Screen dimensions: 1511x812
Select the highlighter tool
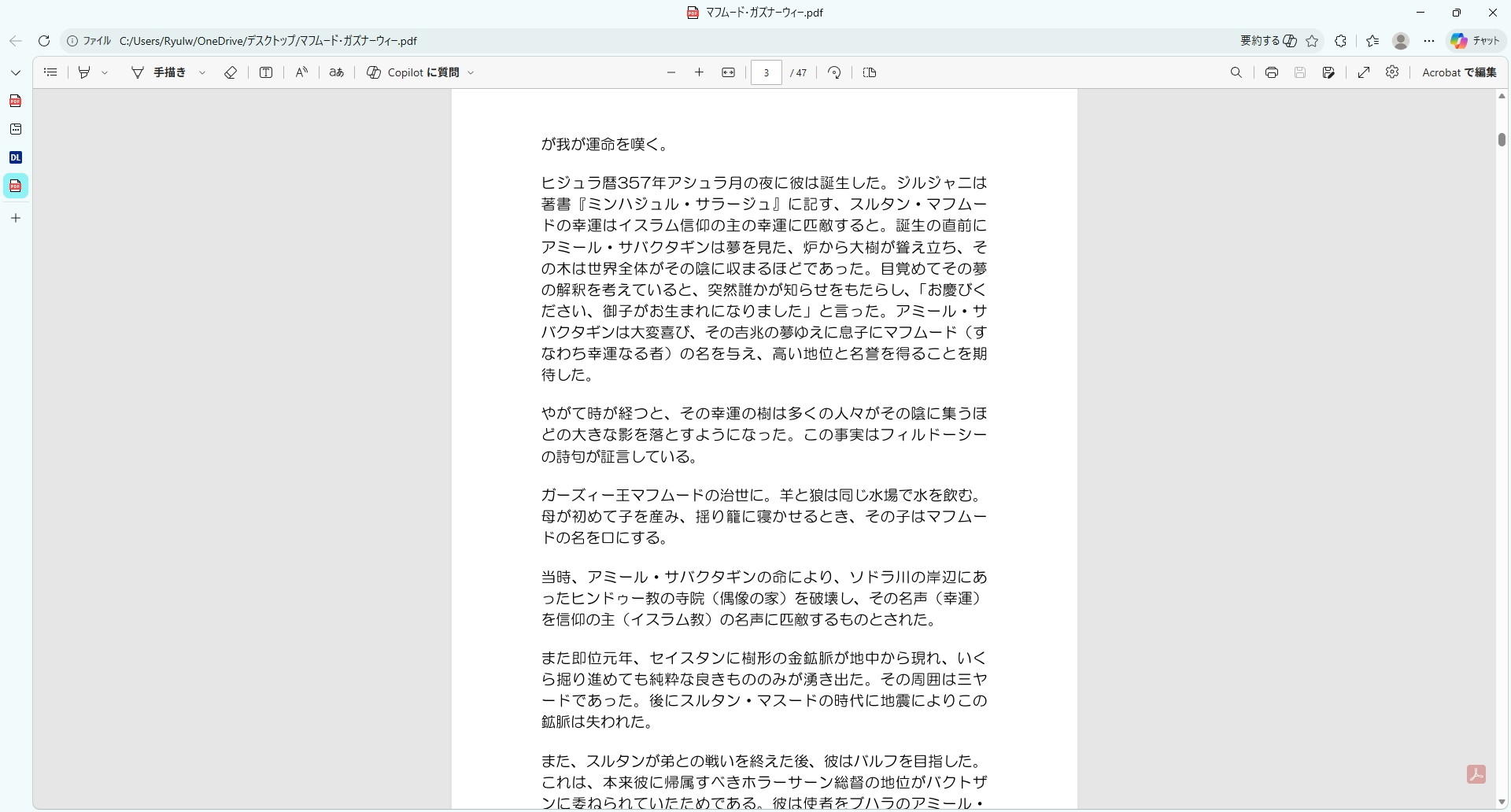[x=84, y=72]
